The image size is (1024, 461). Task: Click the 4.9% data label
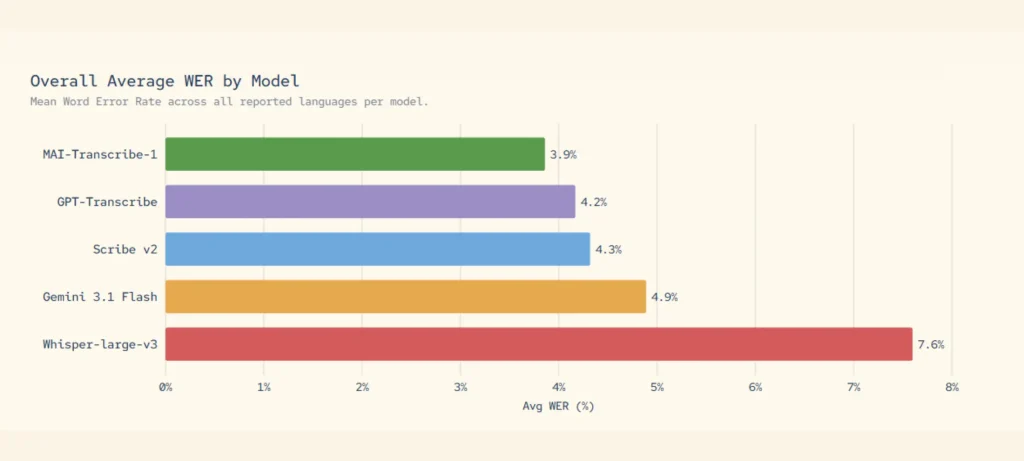click(664, 297)
